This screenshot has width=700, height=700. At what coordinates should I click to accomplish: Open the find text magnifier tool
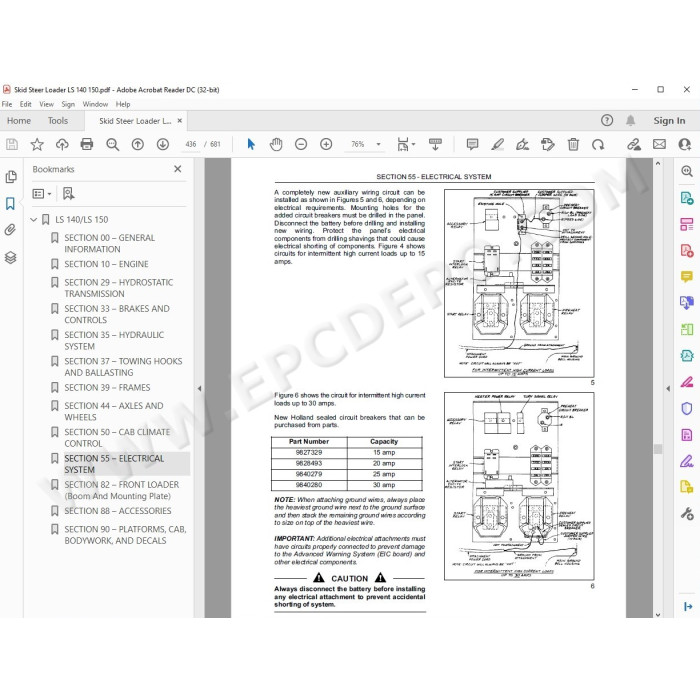(112, 144)
